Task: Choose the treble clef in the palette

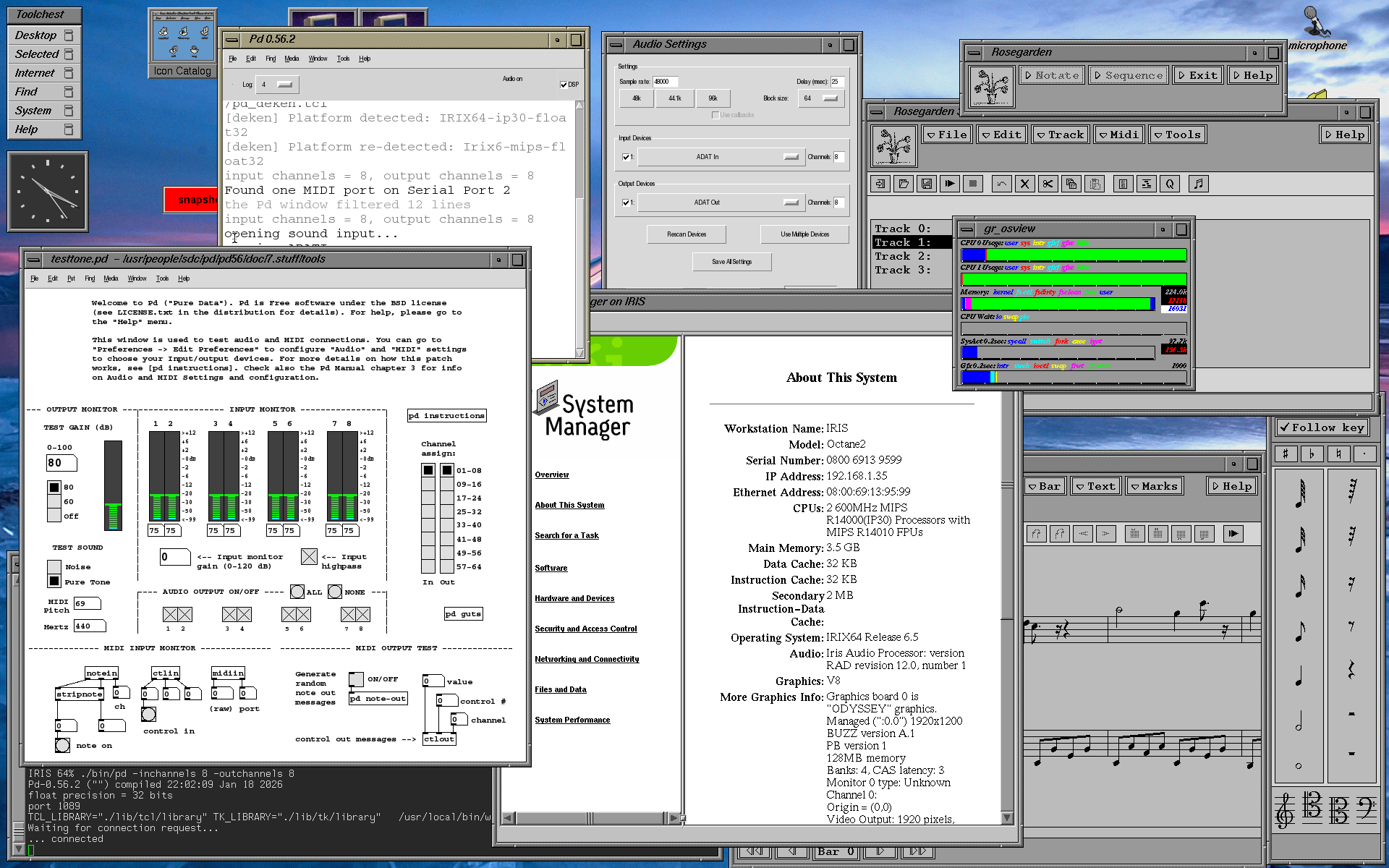Action: 1285,809
